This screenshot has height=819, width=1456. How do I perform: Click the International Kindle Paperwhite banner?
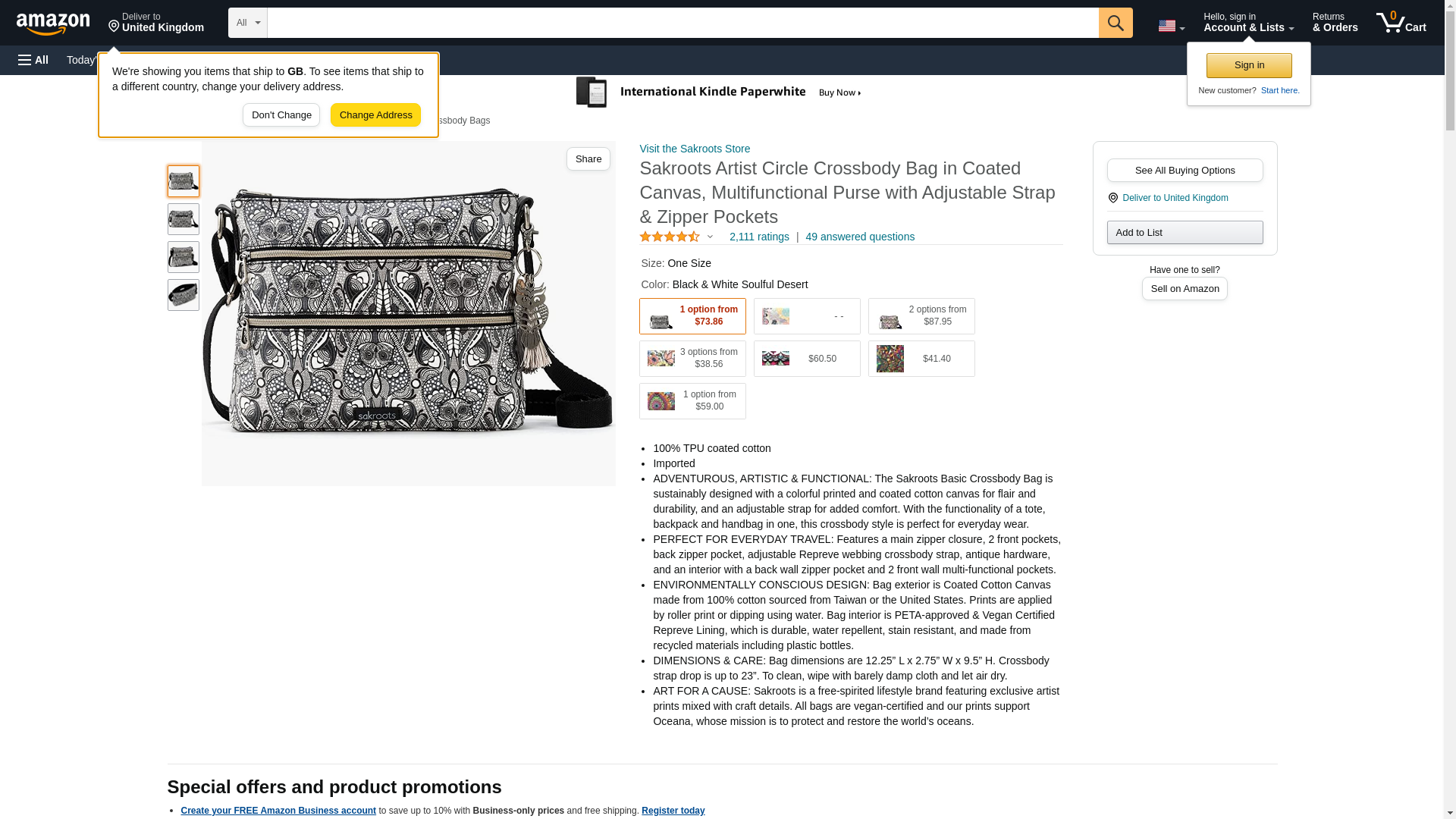click(x=719, y=93)
